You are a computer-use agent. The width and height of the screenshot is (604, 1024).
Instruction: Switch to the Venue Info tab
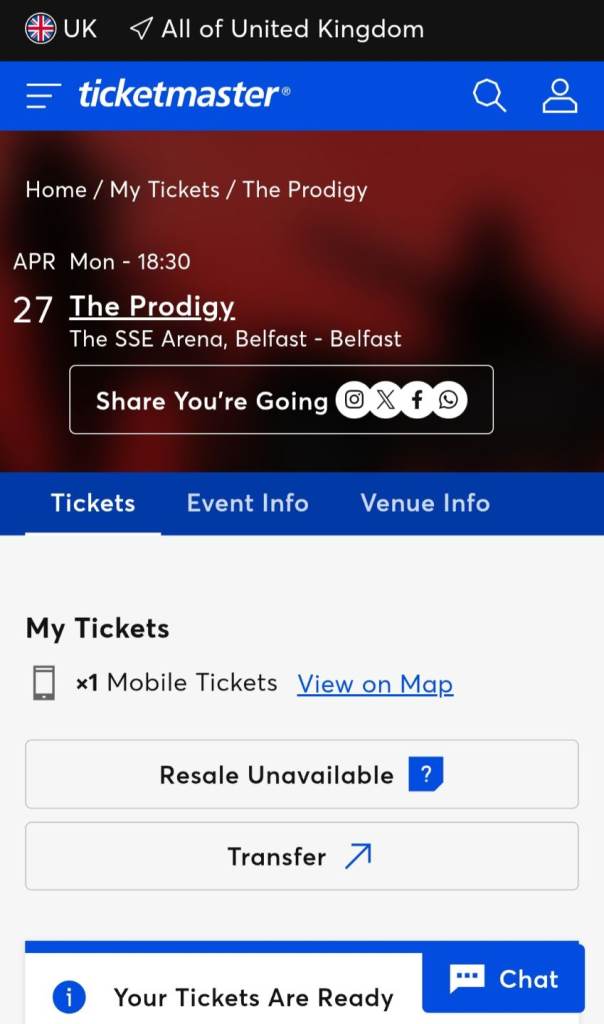point(425,502)
